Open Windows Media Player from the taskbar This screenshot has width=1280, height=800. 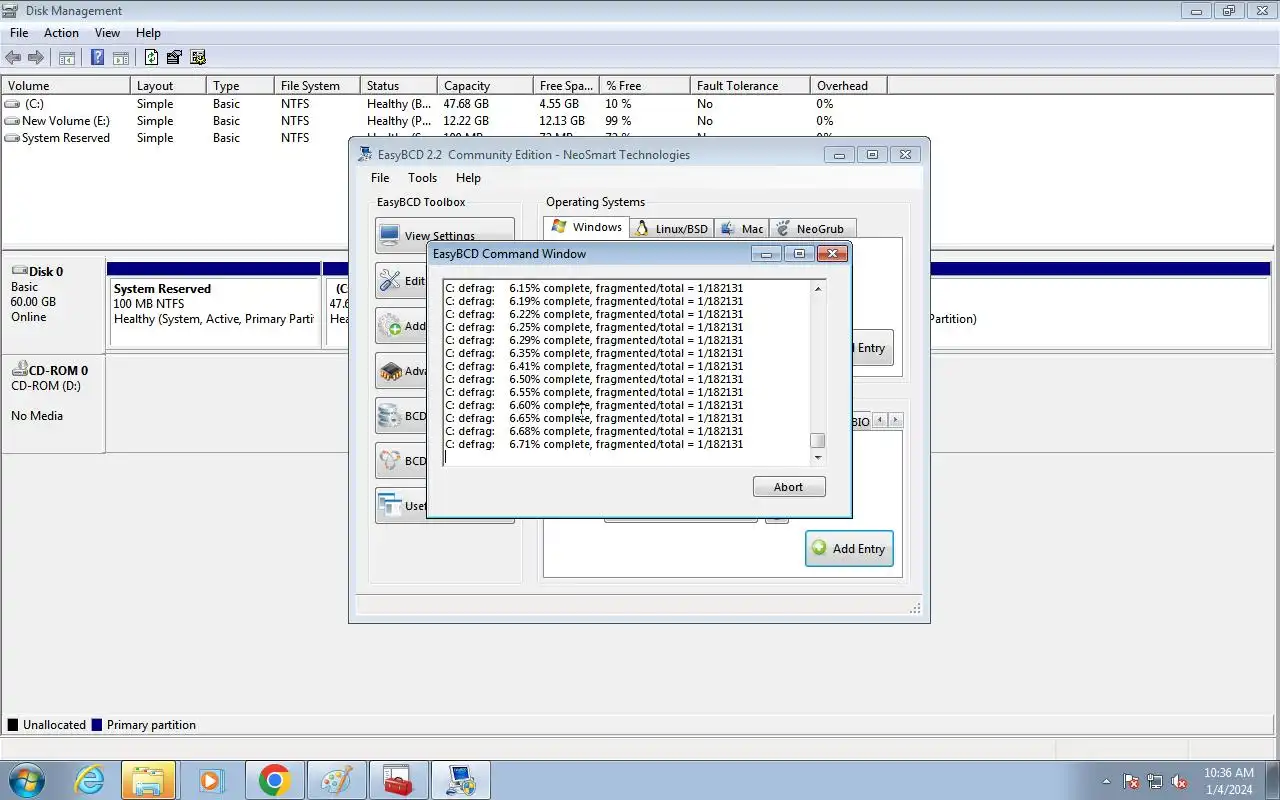(210, 780)
